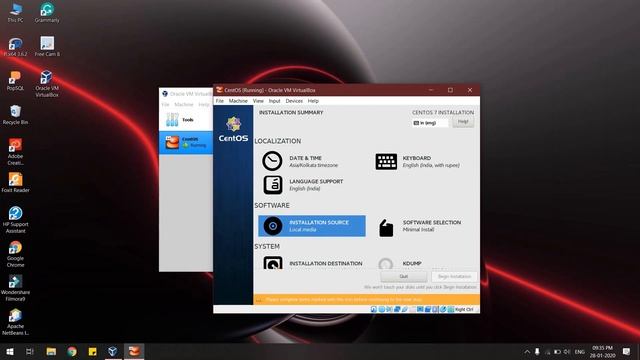The width and height of the screenshot is (640, 360).
Task: Select the Installation Source disc icon
Action: point(273,226)
